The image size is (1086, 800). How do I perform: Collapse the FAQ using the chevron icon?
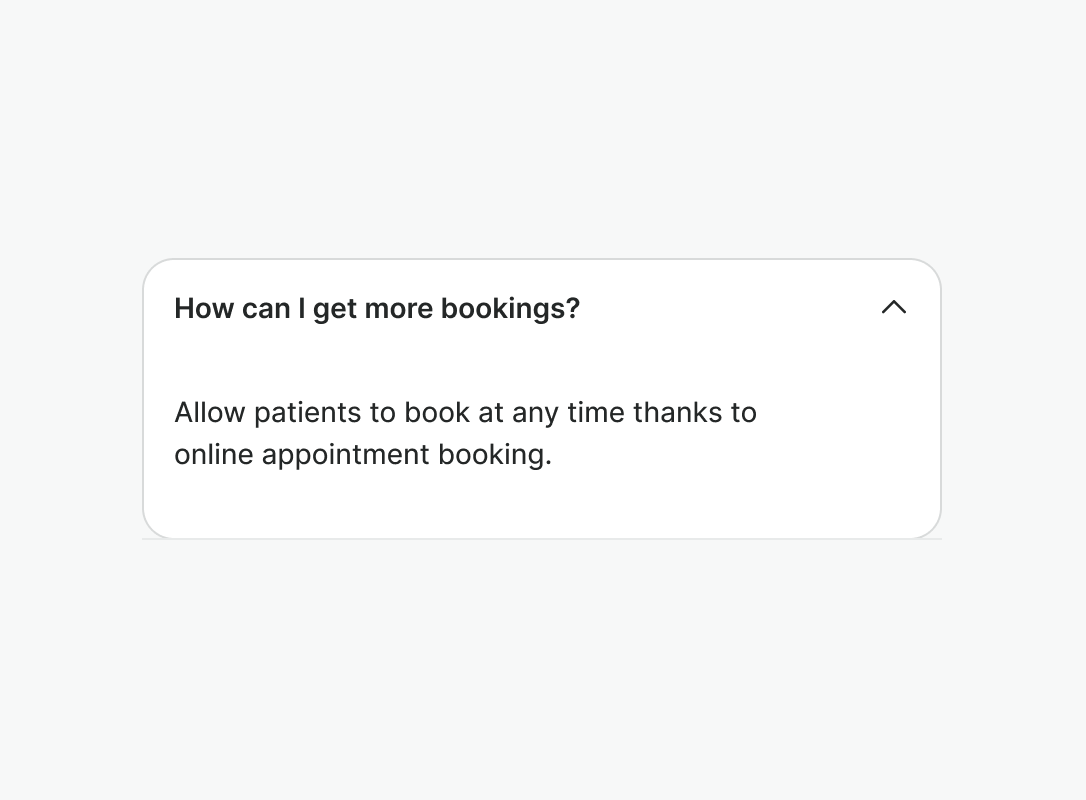pos(893,308)
